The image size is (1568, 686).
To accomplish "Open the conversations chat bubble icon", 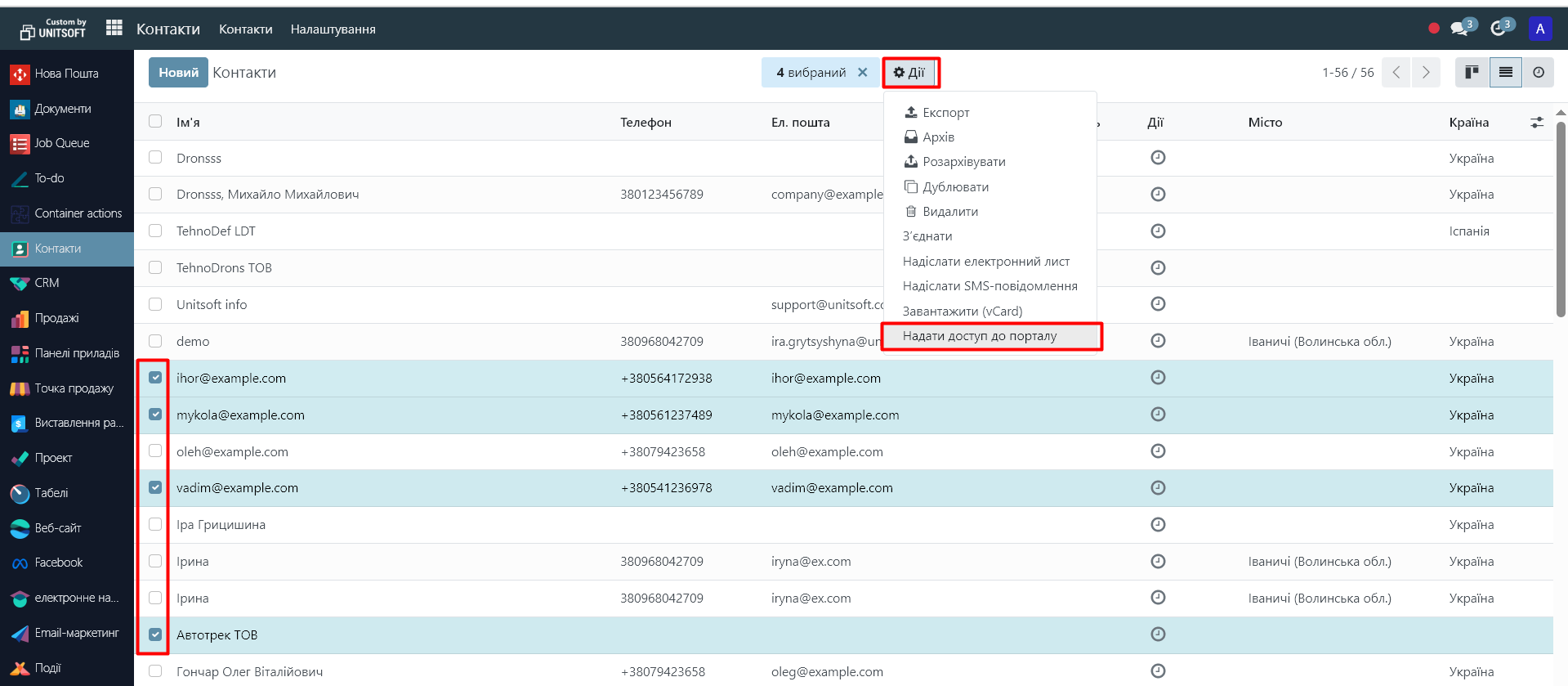I will pos(1459,29).
